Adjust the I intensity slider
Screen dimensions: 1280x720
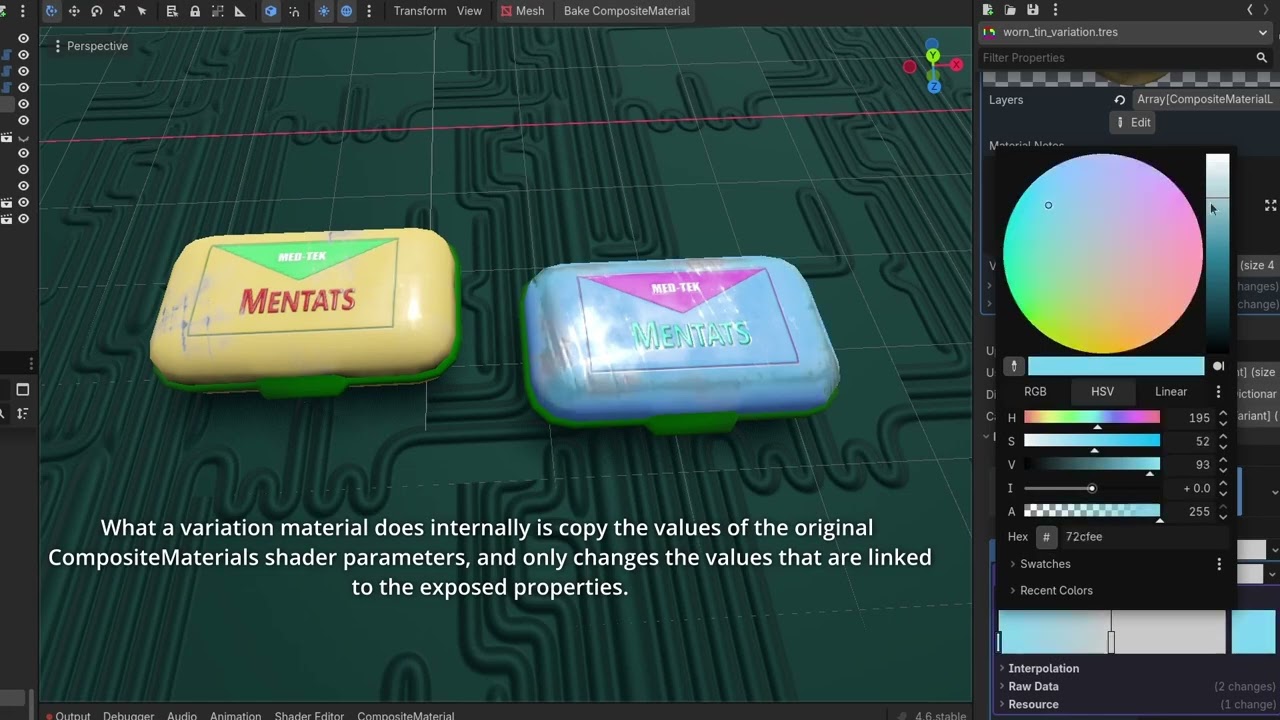1092,488
